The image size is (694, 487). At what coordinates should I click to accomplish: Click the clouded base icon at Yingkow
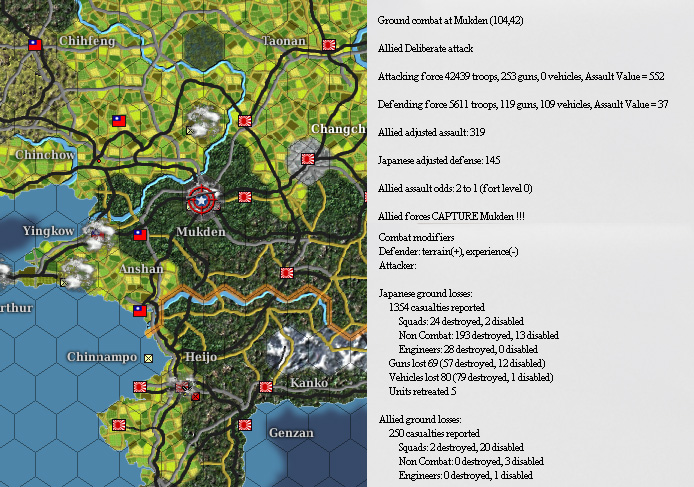[x=97, y=235]
